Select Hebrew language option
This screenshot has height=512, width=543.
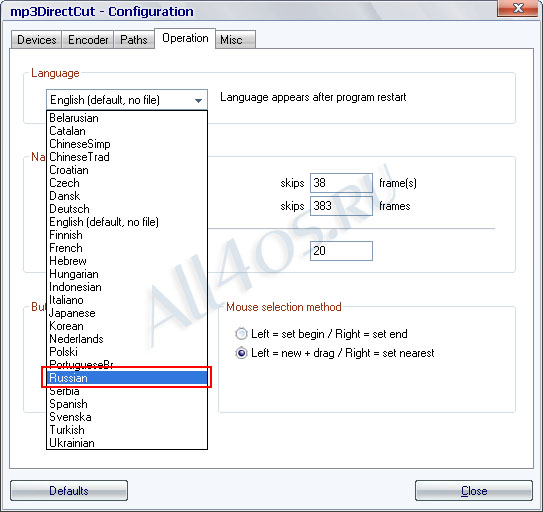[x=127, y=261]
